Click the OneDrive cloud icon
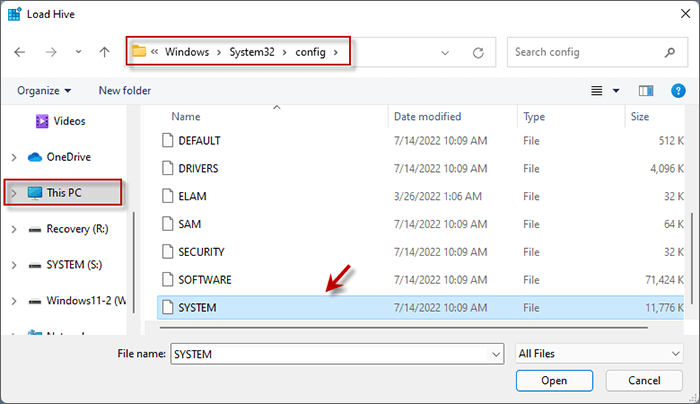Viewport: 700px width, 404px height. click(x=36, y=157)
